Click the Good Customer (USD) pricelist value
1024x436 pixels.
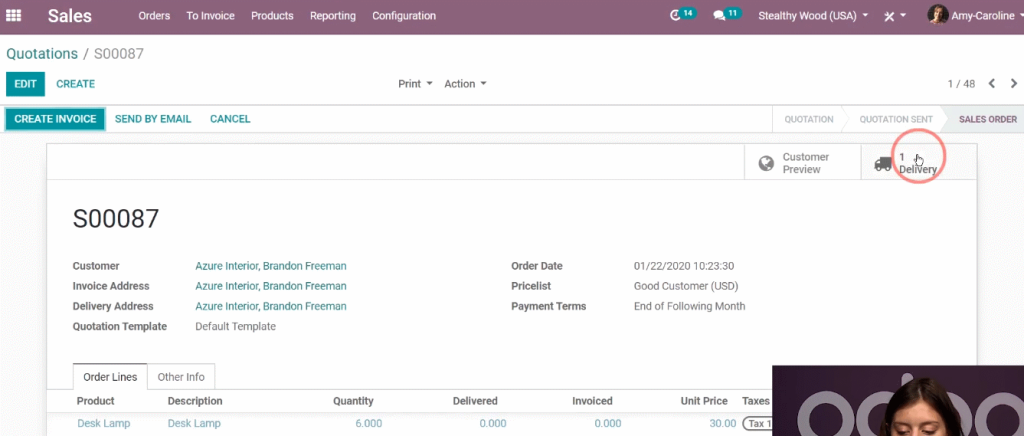click(686, 286)
